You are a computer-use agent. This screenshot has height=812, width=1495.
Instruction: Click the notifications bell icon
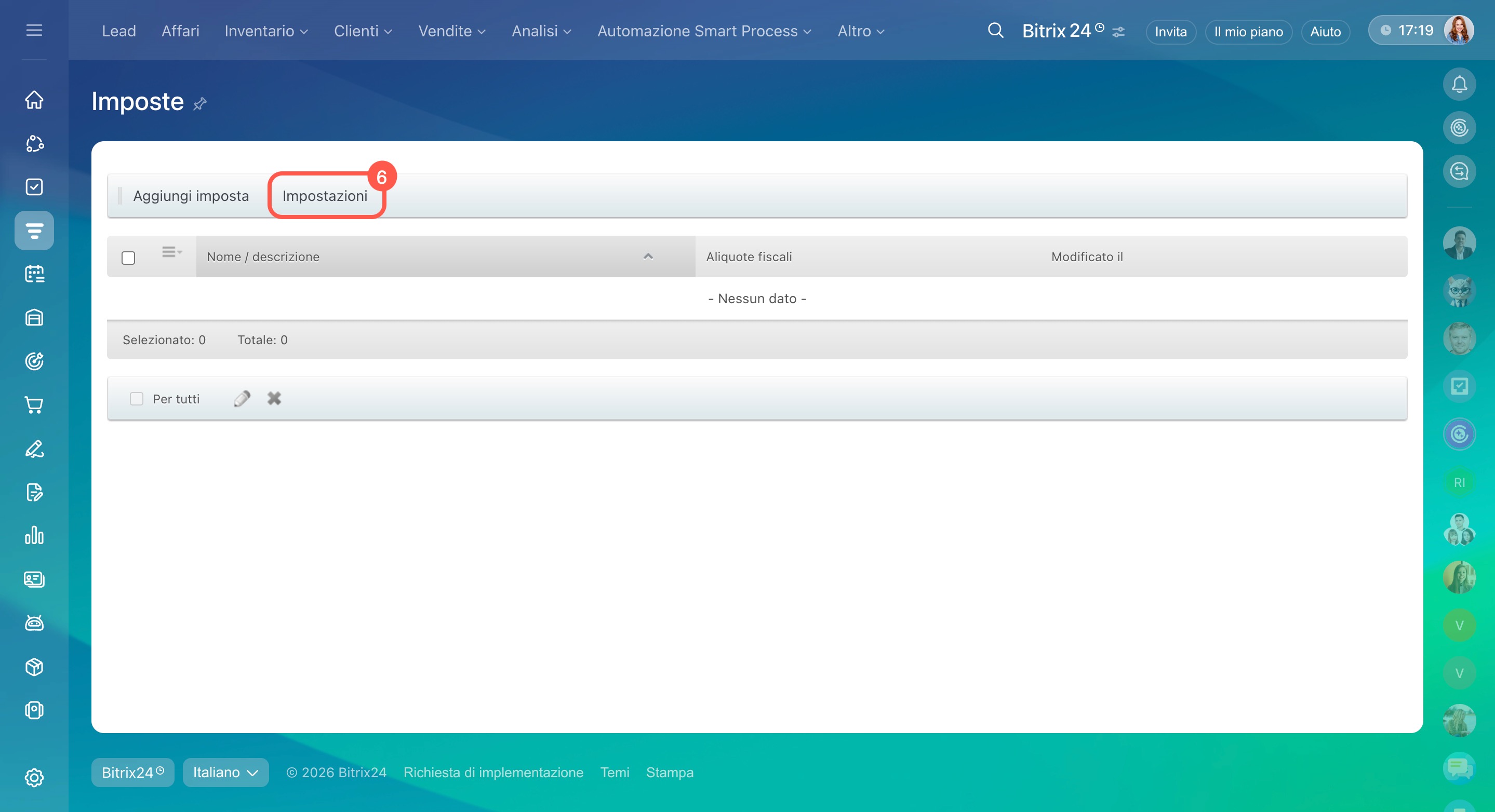pos(1459,85)
